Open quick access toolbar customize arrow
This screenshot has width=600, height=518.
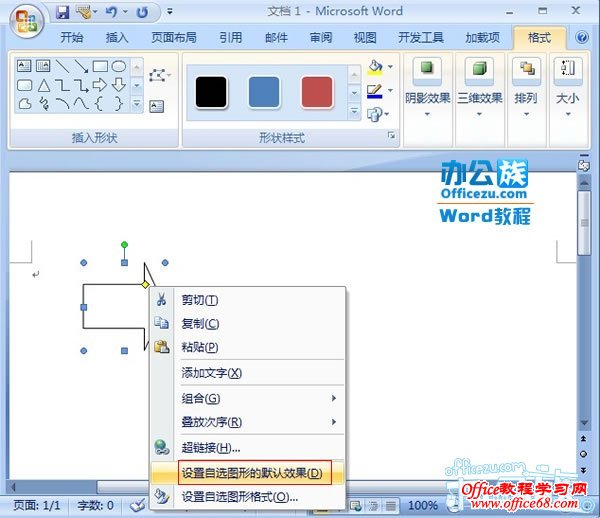[170, 12]
